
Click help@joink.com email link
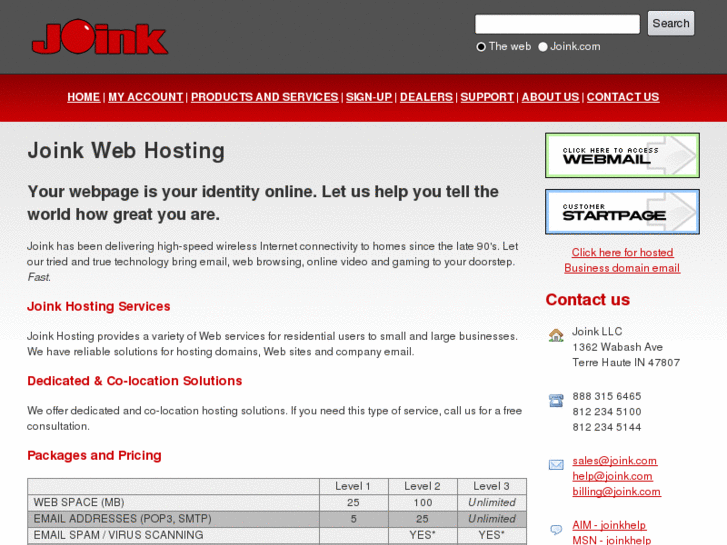(x=612, y=476)
